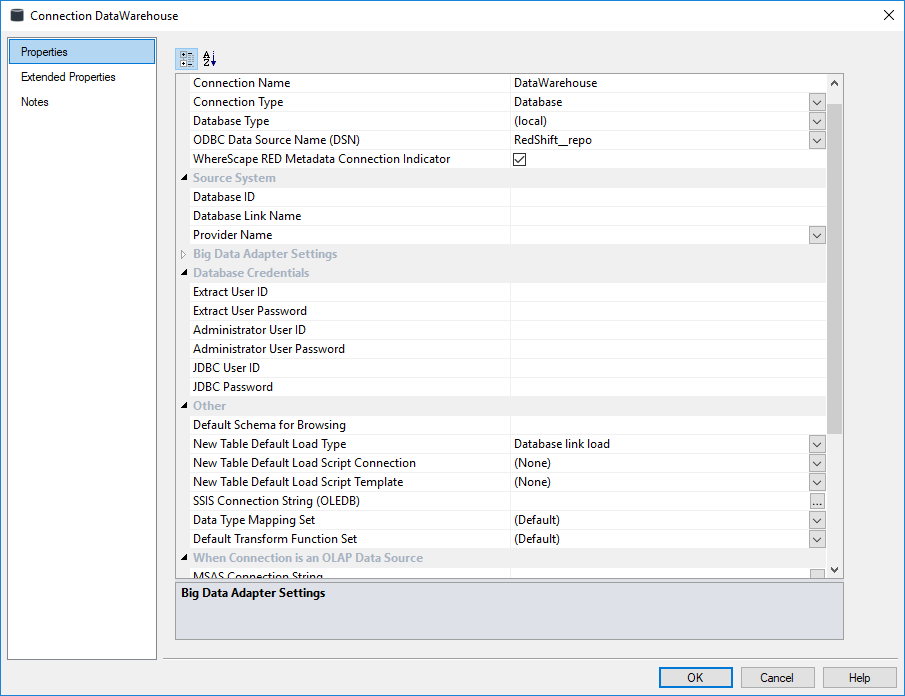Select the Properties page
The image size is (905, 696).
click(82, 52)
